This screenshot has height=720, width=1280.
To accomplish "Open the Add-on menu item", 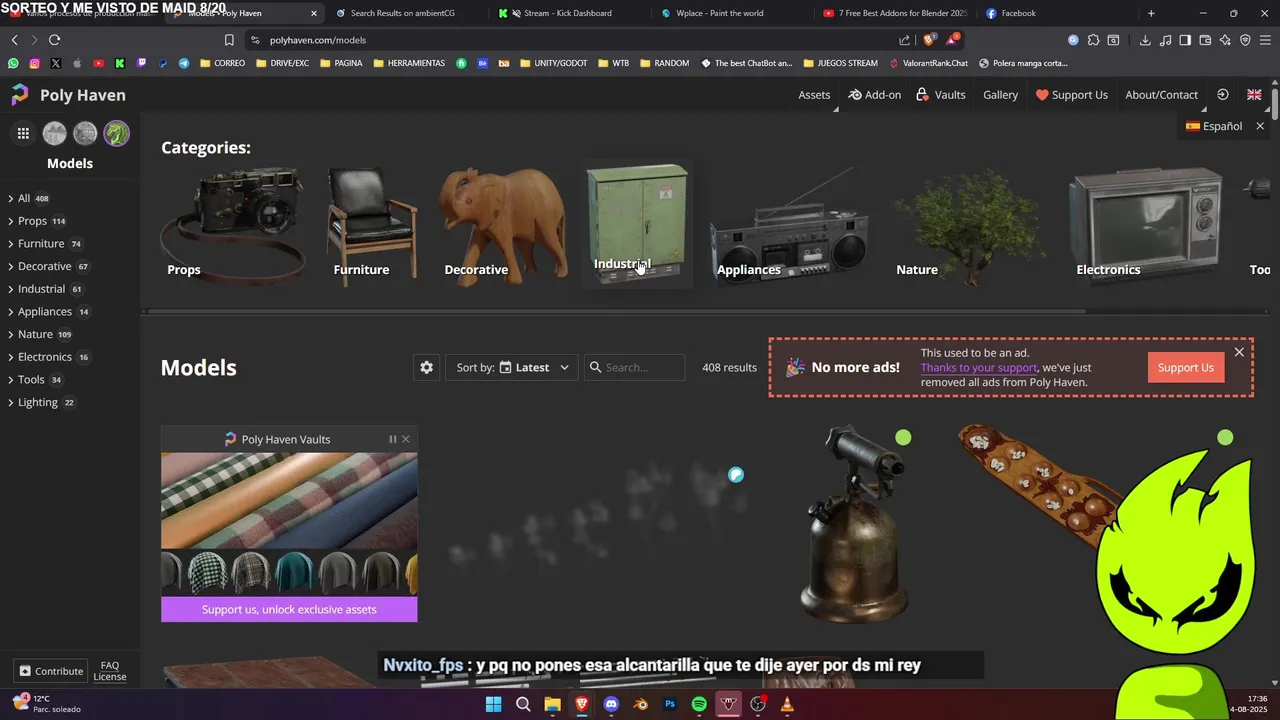I will coord(875,95).
